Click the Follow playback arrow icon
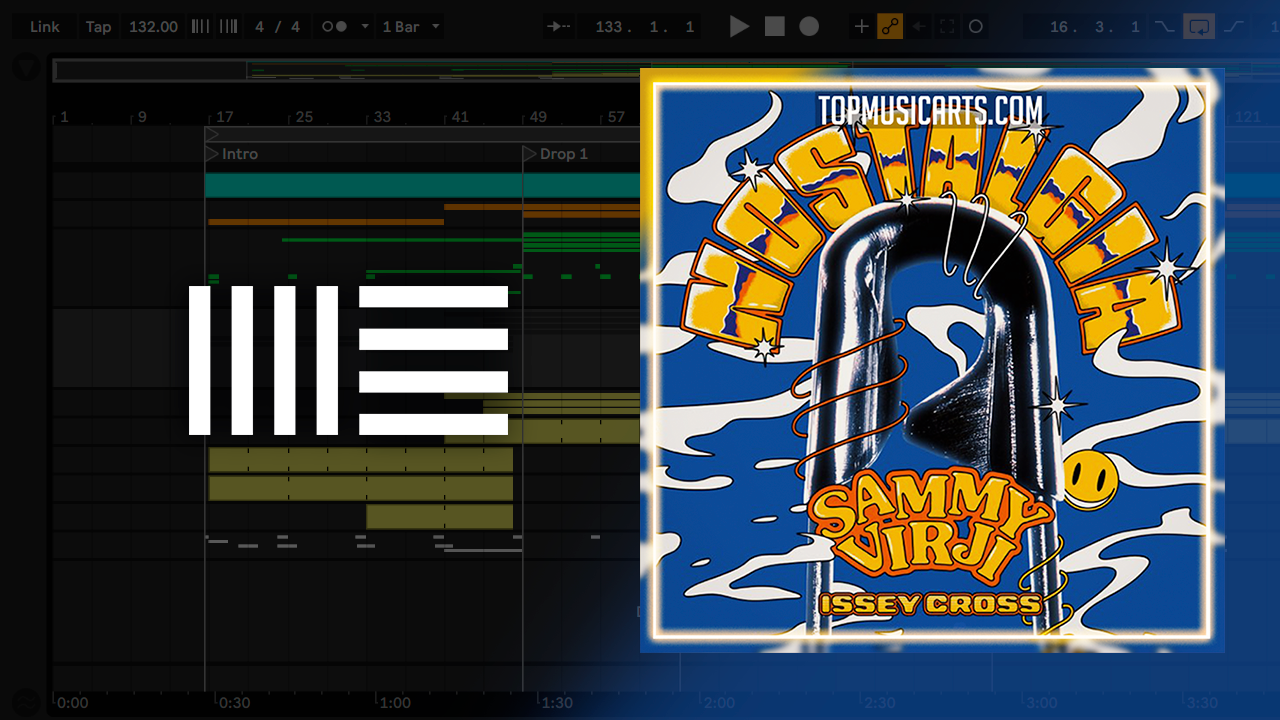Screen dimensions: 1280x720 pyautogui.click(x=559, y=27)
